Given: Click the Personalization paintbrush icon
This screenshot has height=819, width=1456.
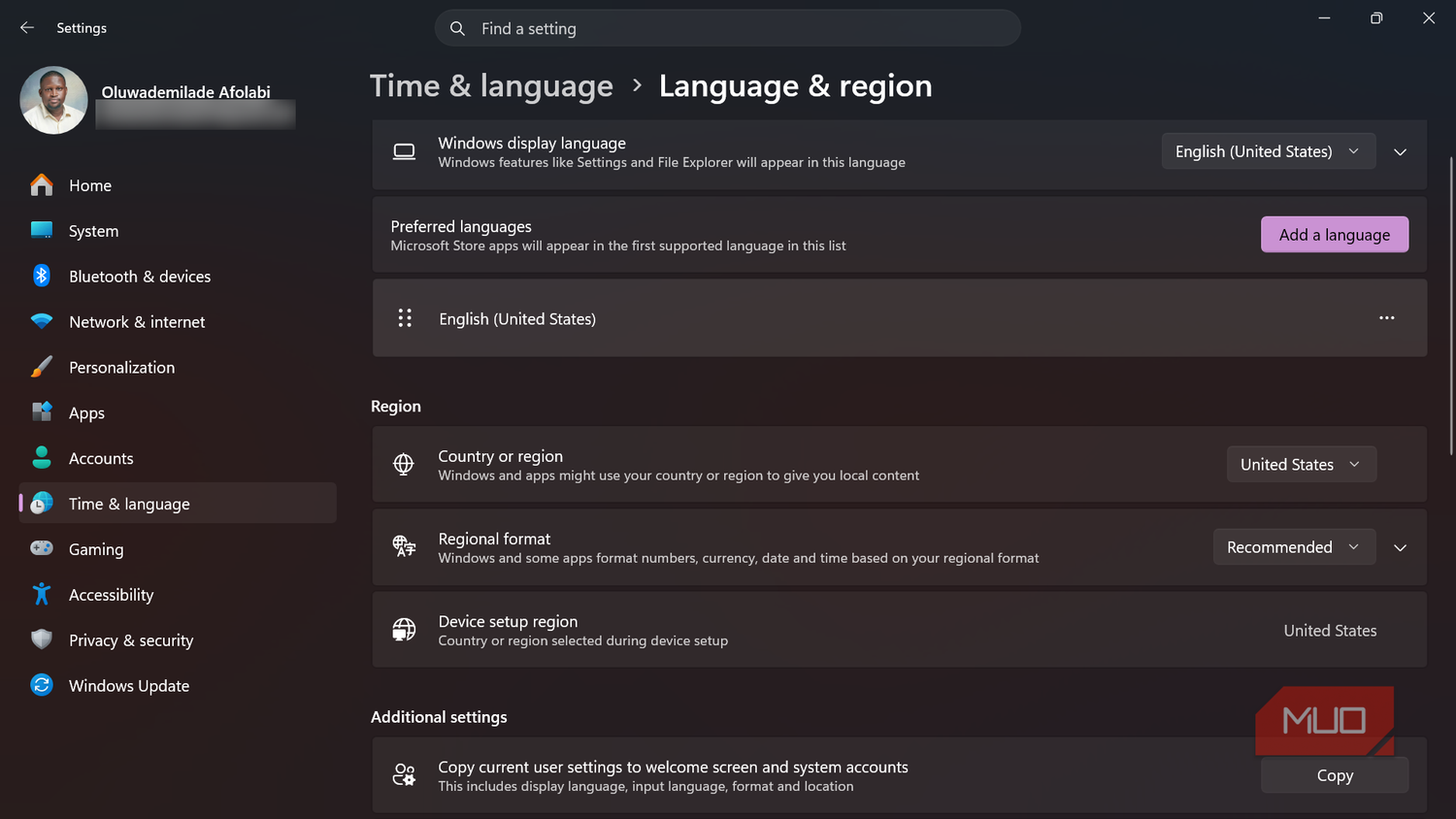Looking at the screenshot, I should coord(42,367).
